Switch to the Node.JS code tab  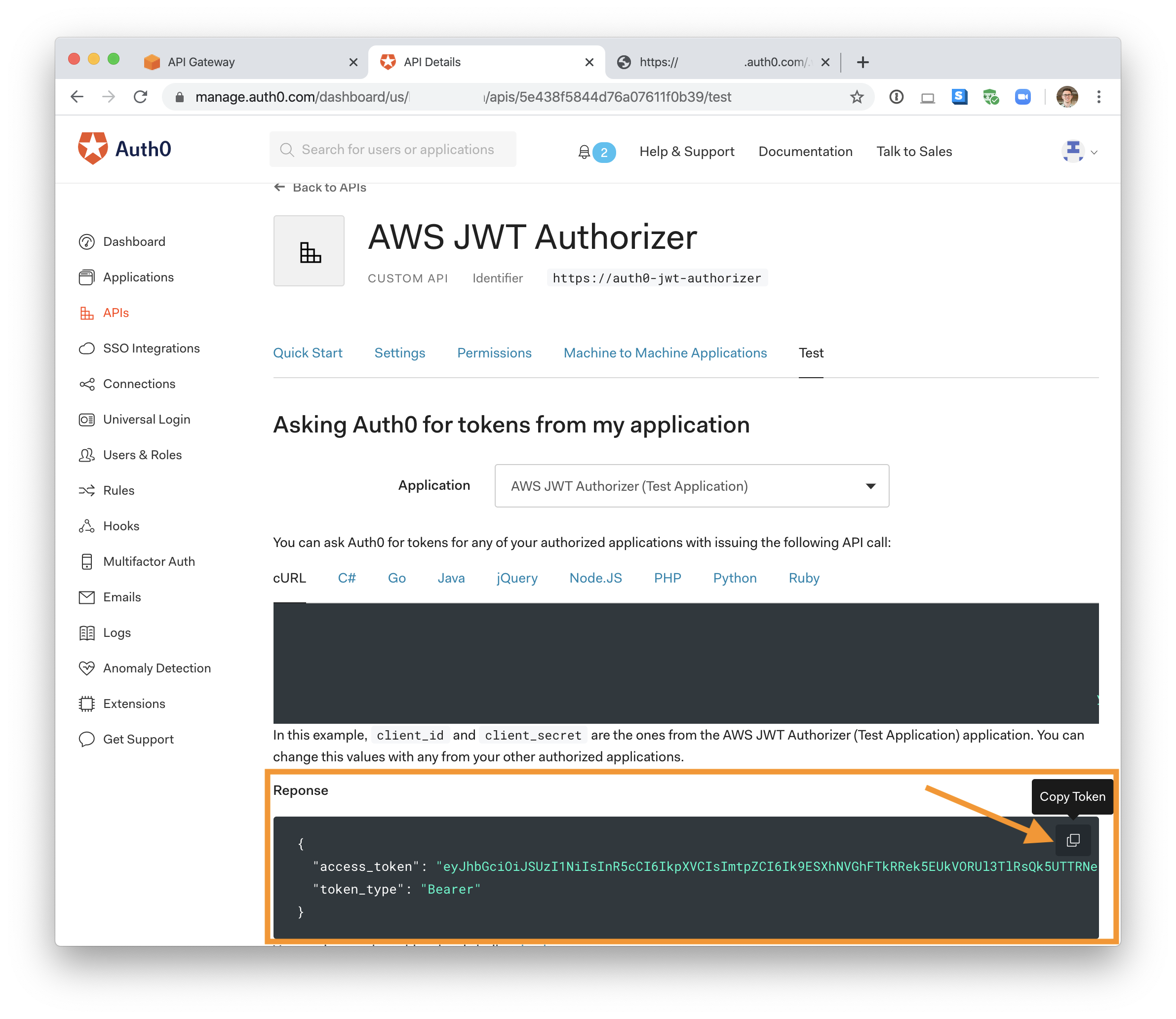tap(595, 578)
